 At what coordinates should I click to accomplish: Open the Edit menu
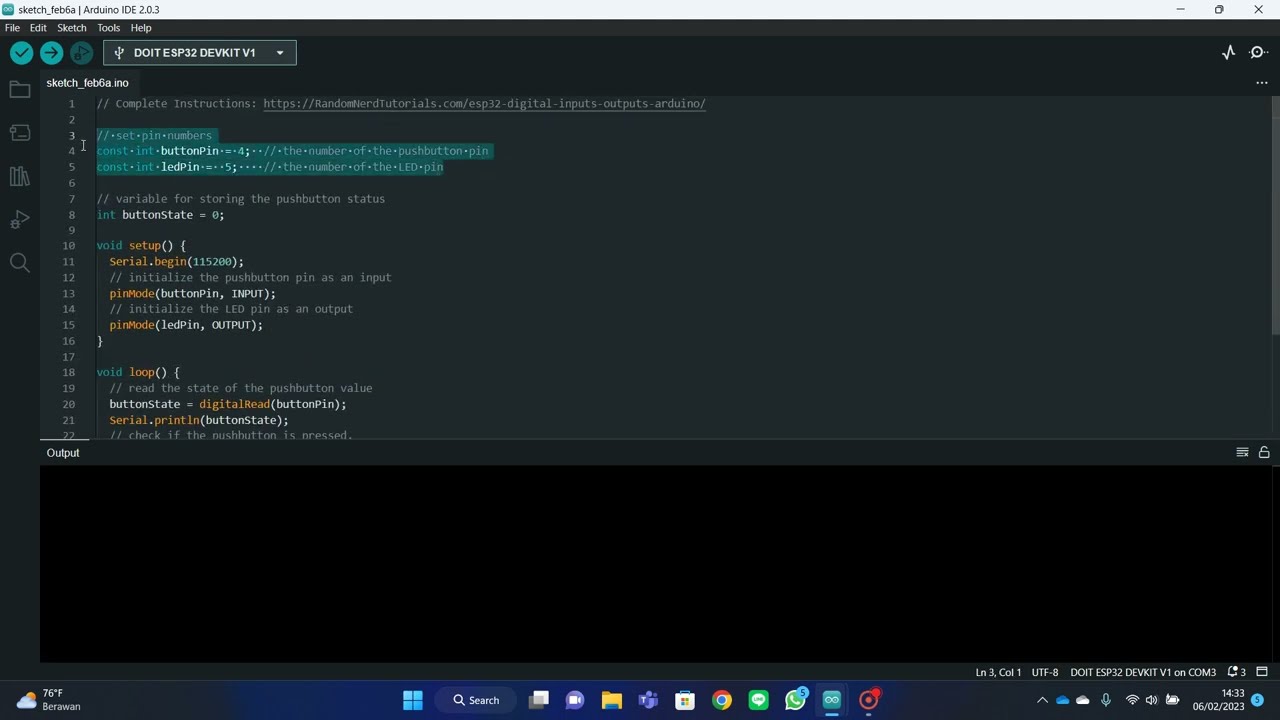38,28
